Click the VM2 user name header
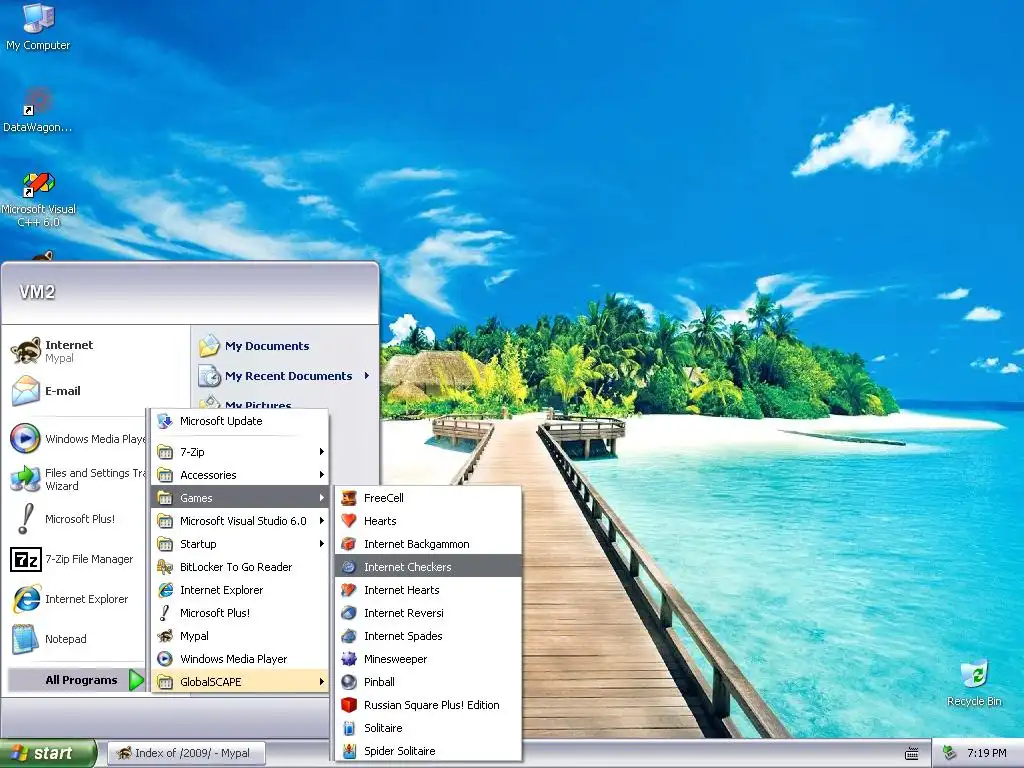 [37, 292]
